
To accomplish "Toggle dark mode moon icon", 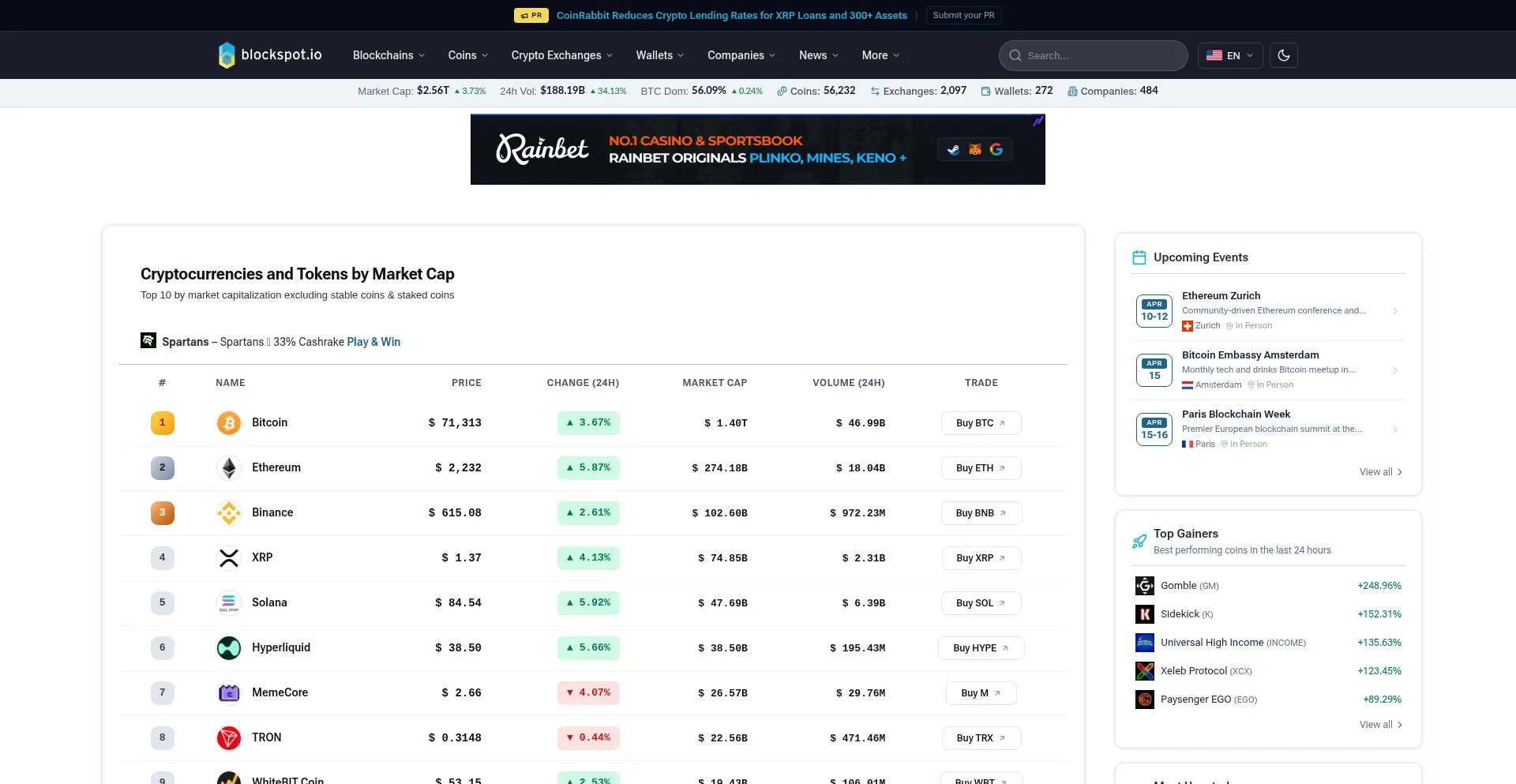I will pyautogui.click(x=1284, y=55).
